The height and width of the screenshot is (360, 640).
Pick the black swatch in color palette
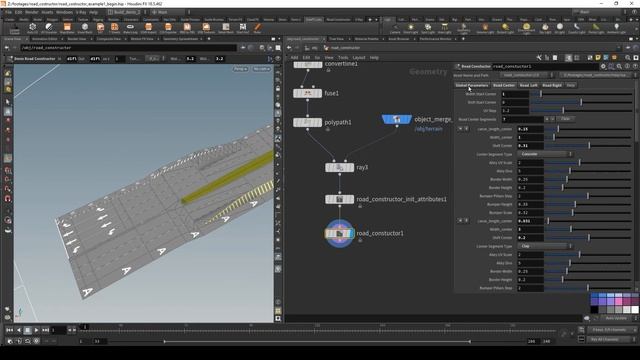595,310
